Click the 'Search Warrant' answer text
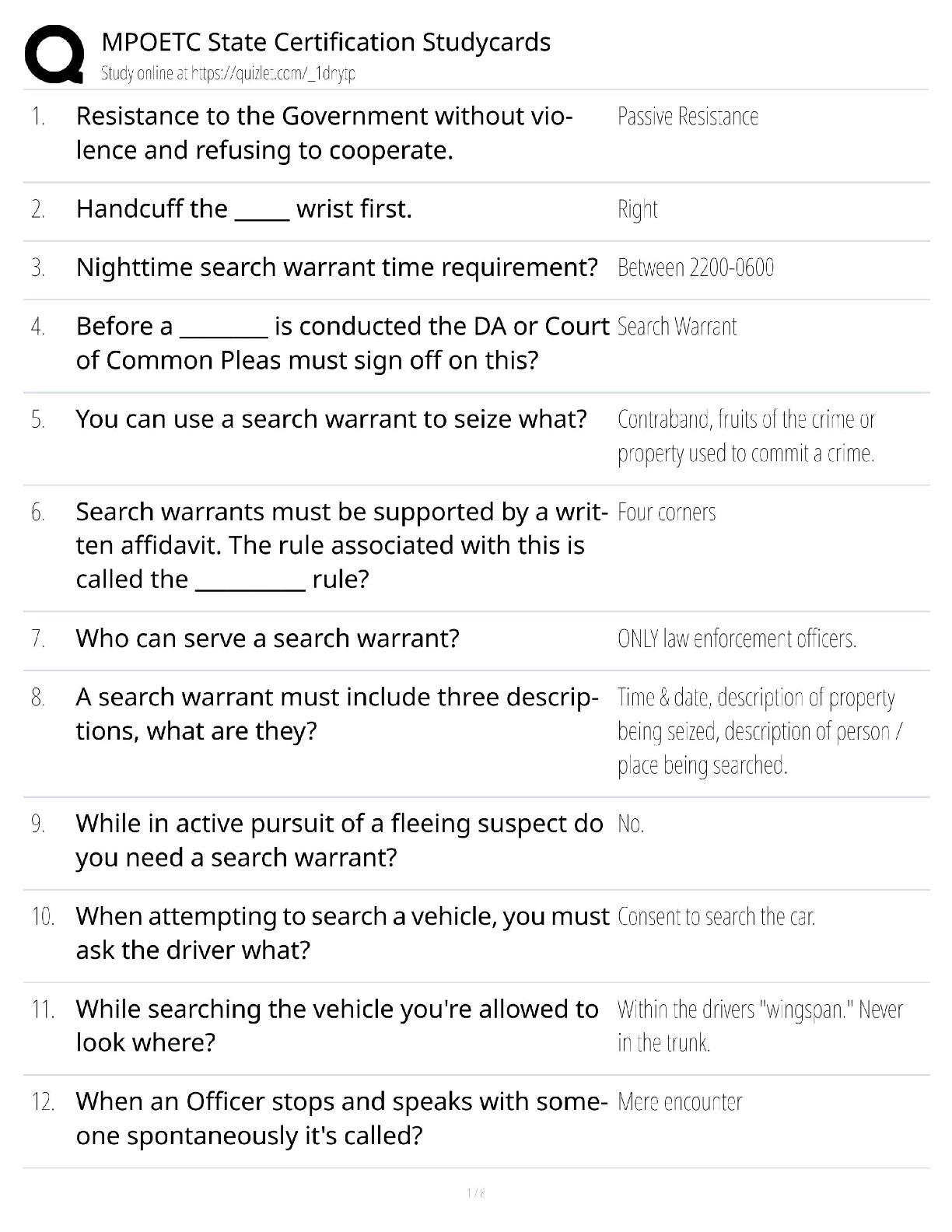This screenshot has height=1232, width=952. tap(677, 327)
